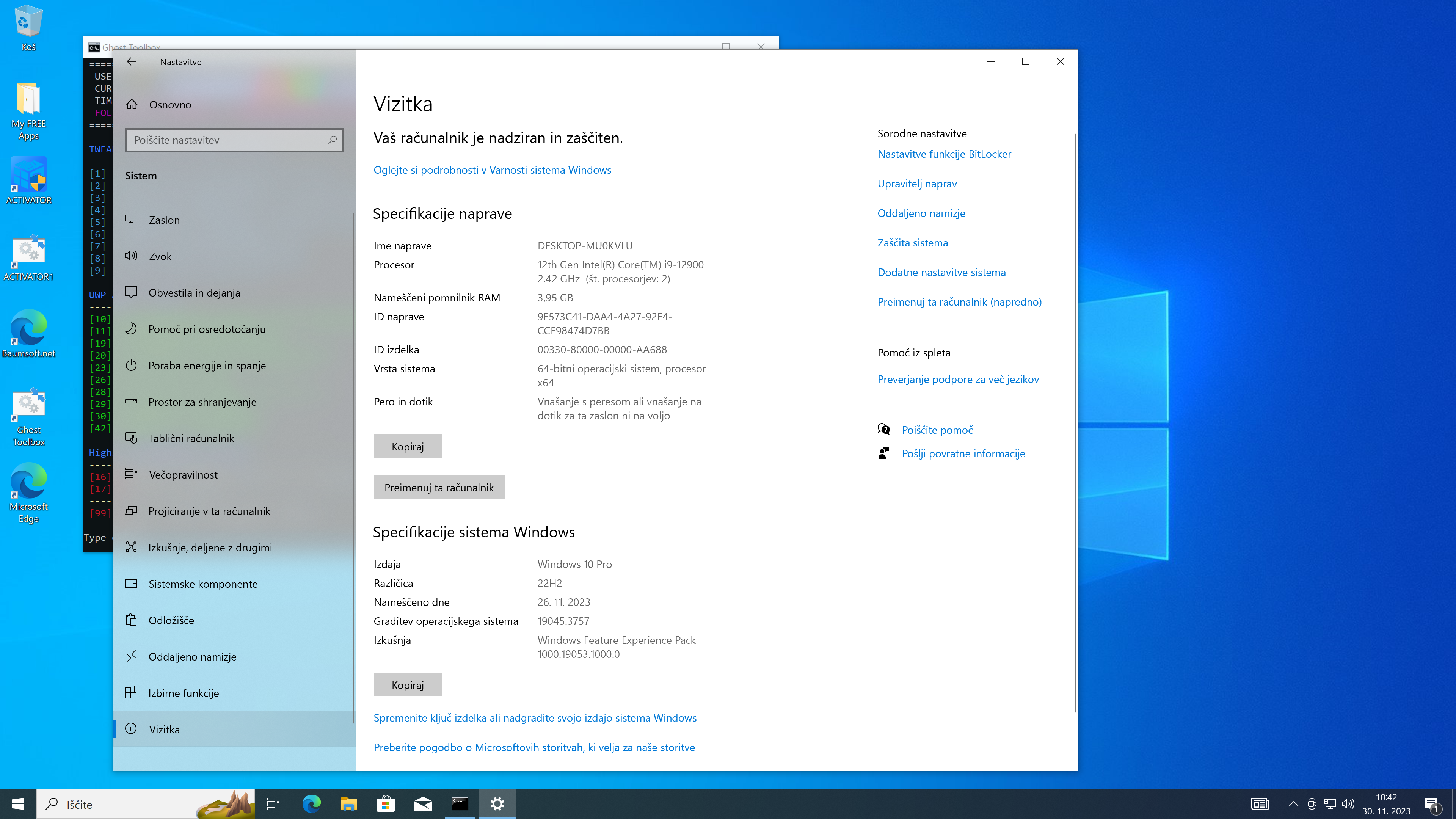Viewport: 1456px width, 819px height.
Task: Select Baumsoft.net desktop shortcut
Action: coord(28,334)
